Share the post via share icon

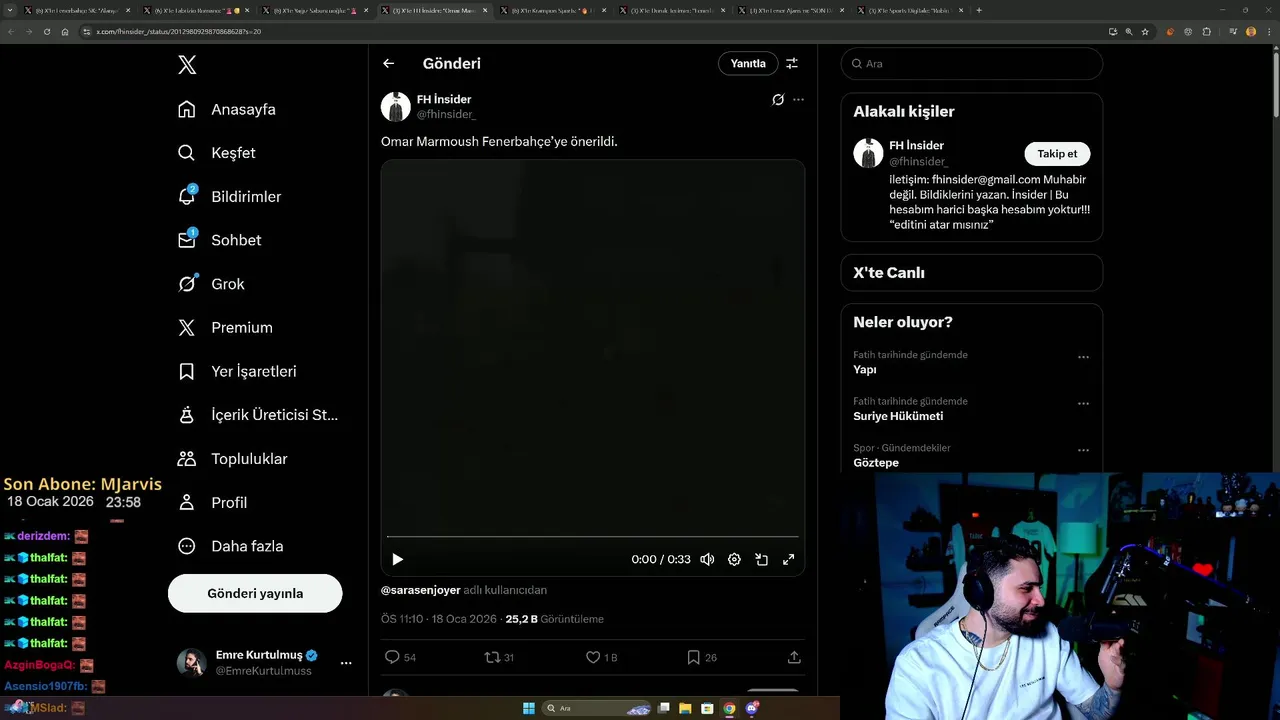coord(794,657)
